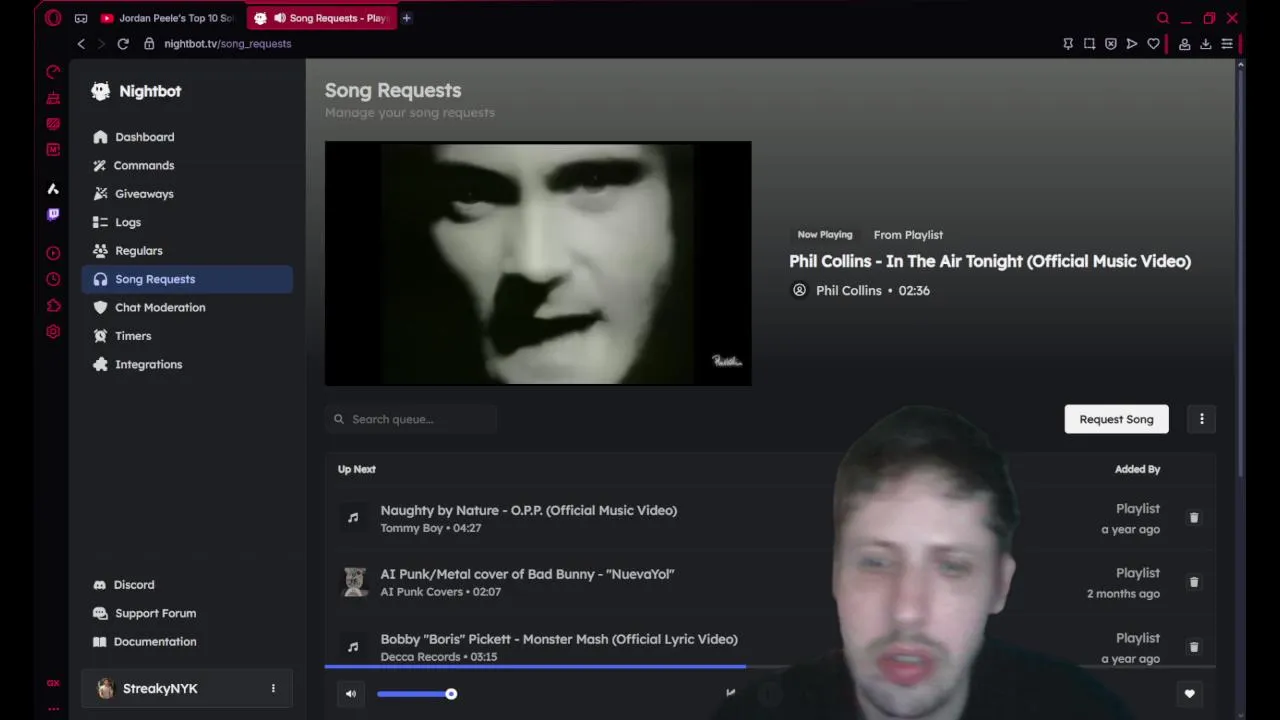
Task: Open the ad blocker shield icon
Action: [x=1111, y=44]
